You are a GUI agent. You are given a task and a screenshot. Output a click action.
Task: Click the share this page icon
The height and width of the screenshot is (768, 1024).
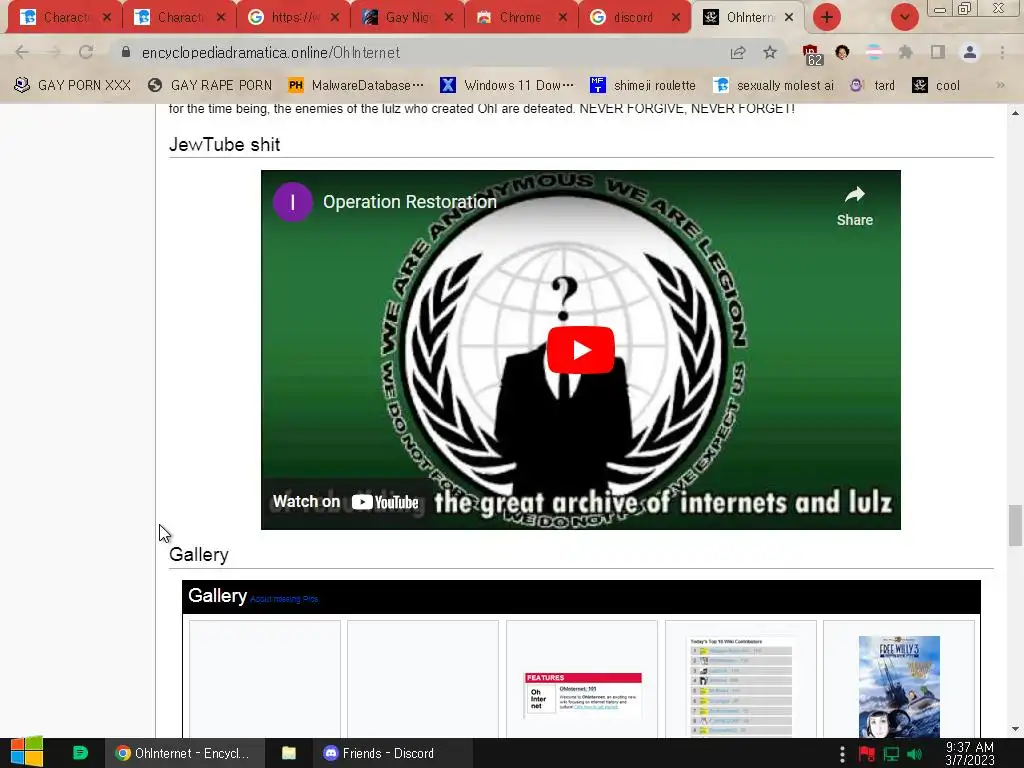738,52
